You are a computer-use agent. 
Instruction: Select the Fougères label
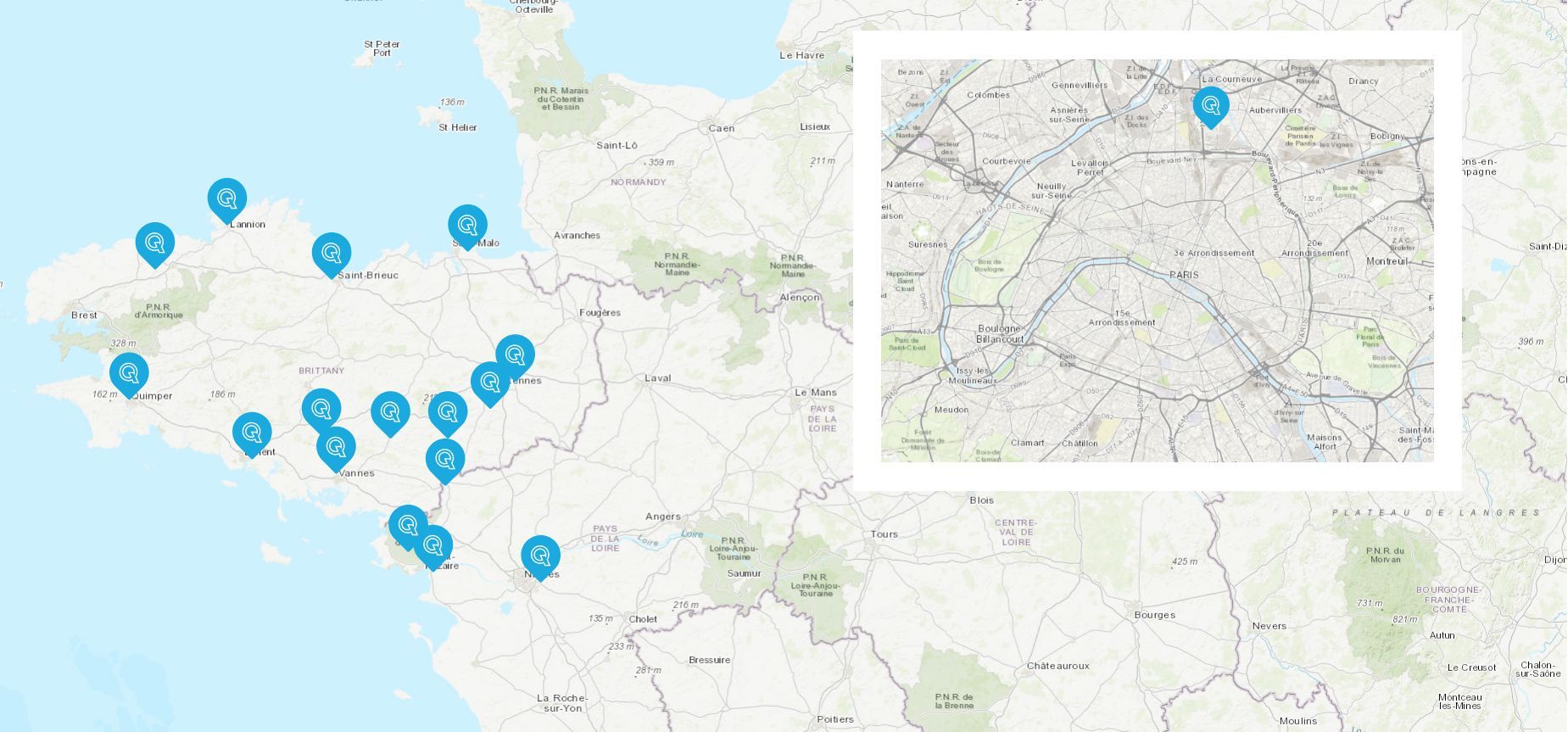coord(600,312)
